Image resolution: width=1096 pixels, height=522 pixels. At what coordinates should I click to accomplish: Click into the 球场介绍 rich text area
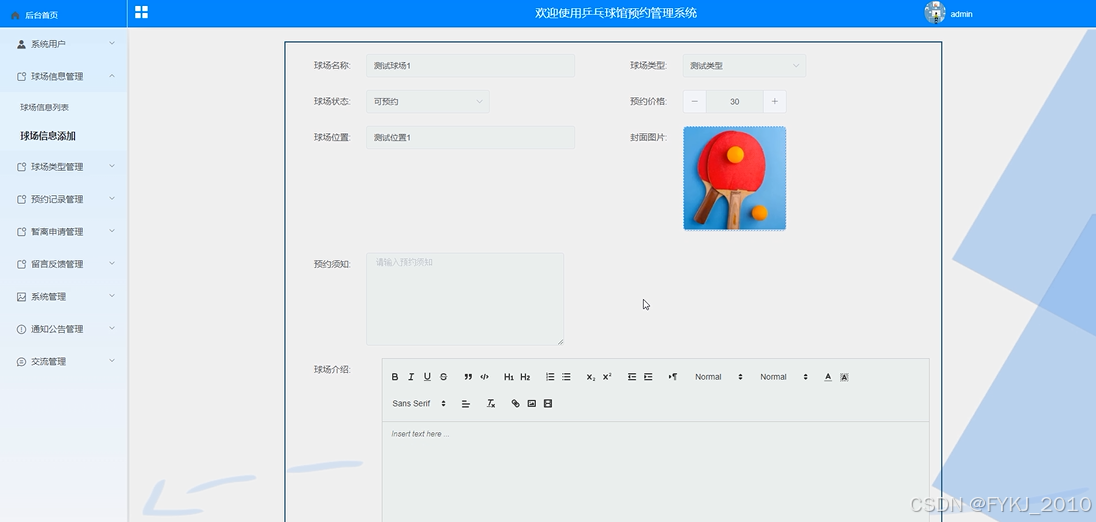point(656,472)
